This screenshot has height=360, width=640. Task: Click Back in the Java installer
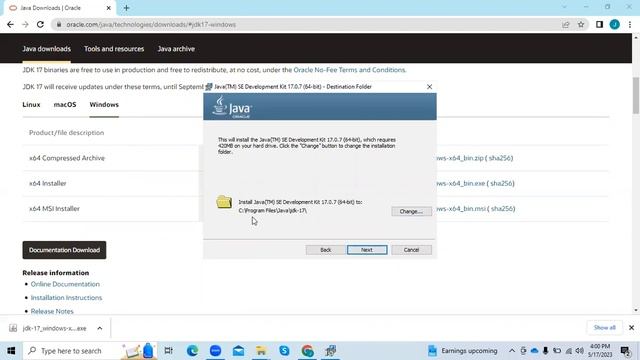[325, 250]
